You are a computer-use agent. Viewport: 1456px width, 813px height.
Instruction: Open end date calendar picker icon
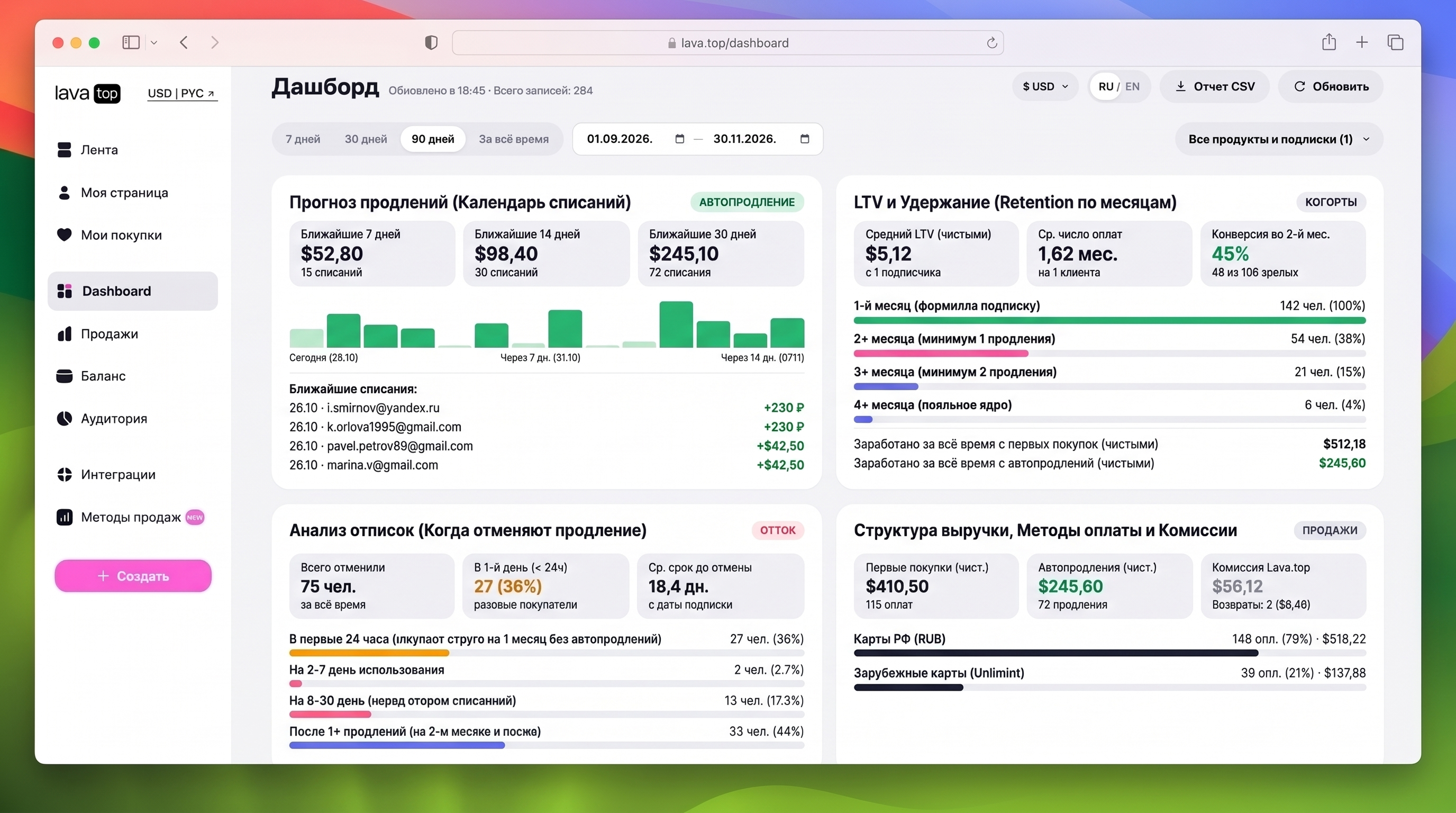(x=805, y=139)
